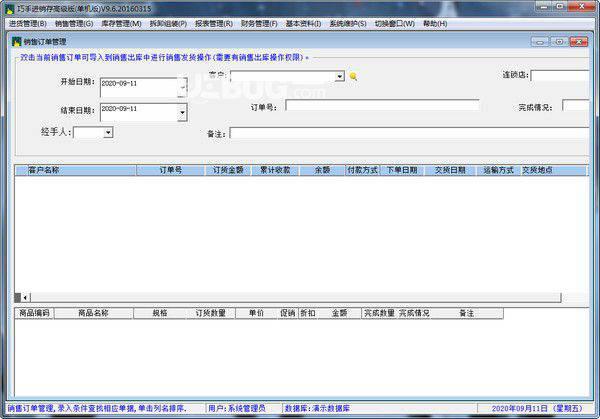The height and width of the screenshot is (419, 600).
Task: Click the customer search magnifier icon
Action: (x=353, y=77)
